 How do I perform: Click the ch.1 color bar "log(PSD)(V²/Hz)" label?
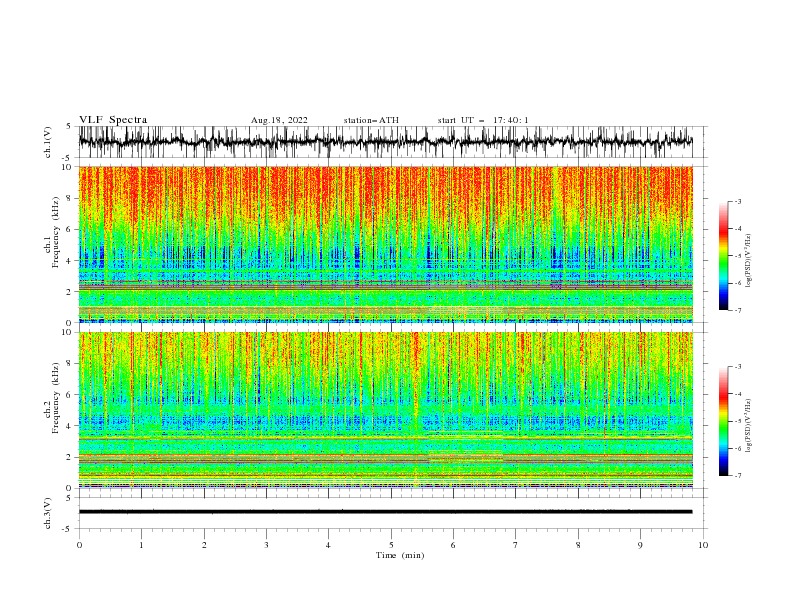click(x=749, y=261)
